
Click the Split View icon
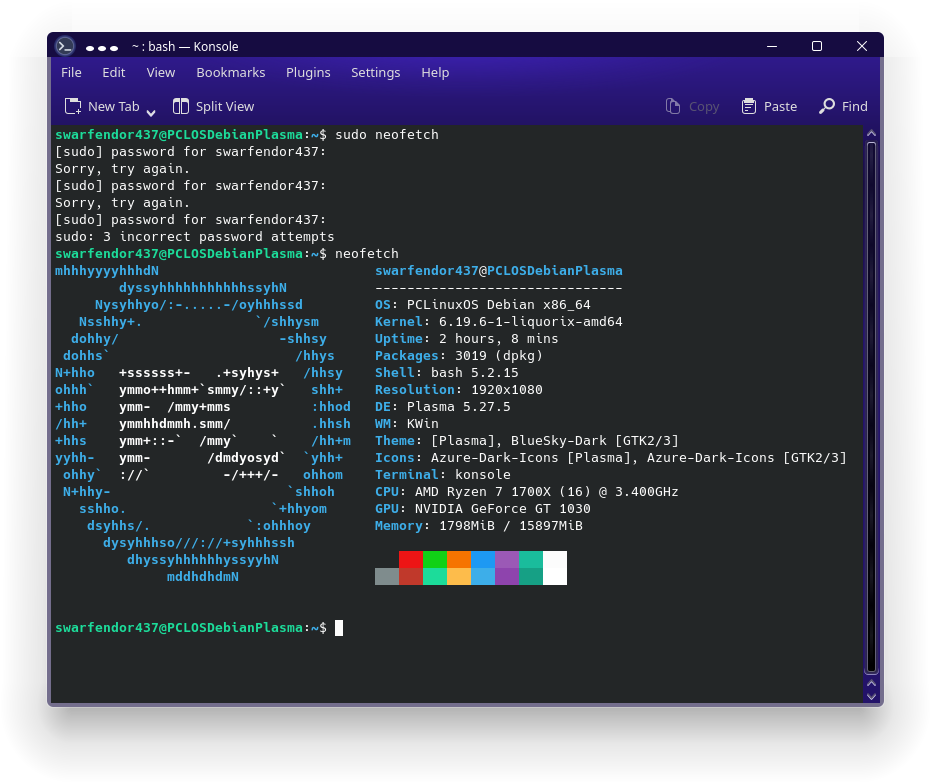(180, 106)
